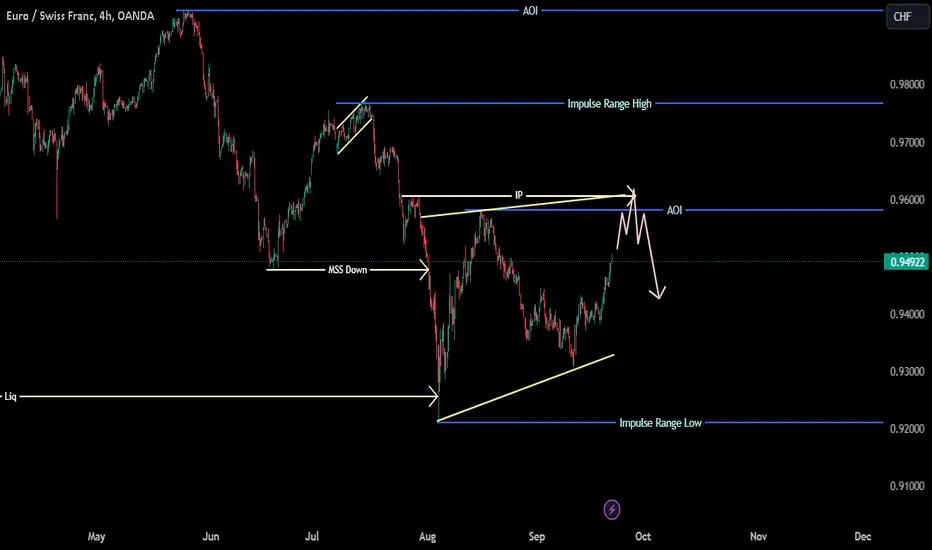Click the 0.97000 price axis value
Screen dimensions: 932x550
907,142
